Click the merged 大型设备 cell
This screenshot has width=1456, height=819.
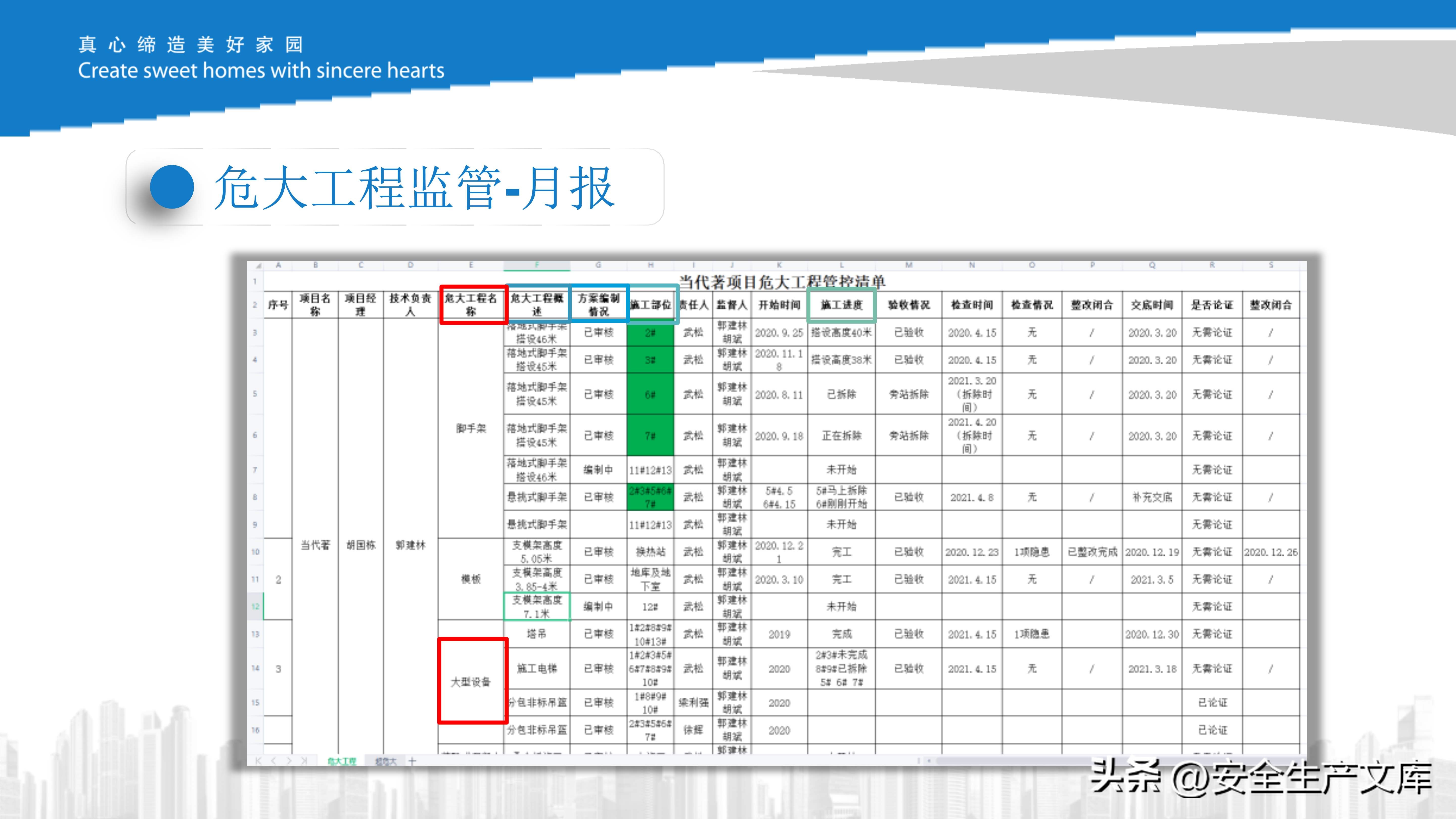tap(471, 682)
